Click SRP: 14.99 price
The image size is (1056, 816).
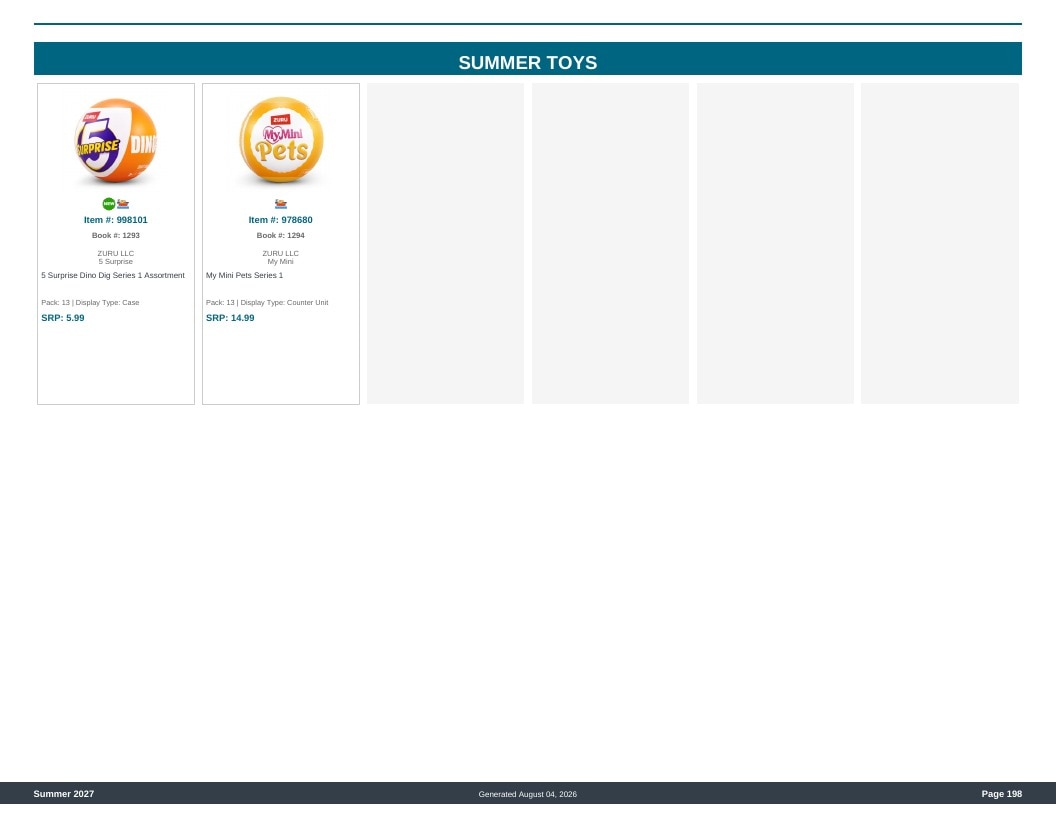pyautogui.click(x=230, y=318)
